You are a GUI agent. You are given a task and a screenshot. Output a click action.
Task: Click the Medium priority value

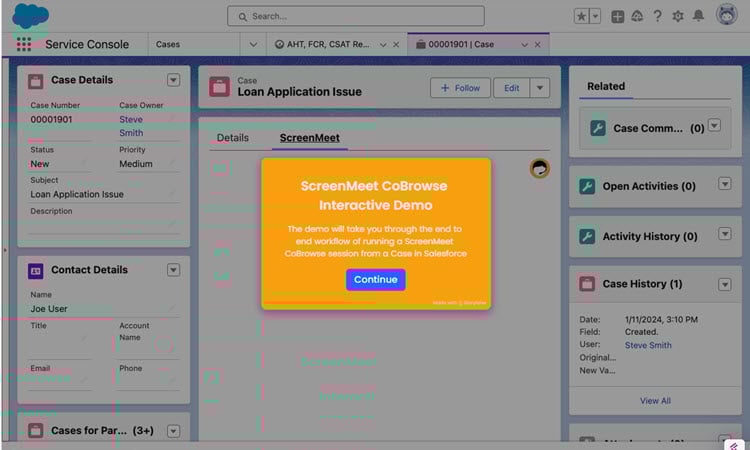click(136, 164)
